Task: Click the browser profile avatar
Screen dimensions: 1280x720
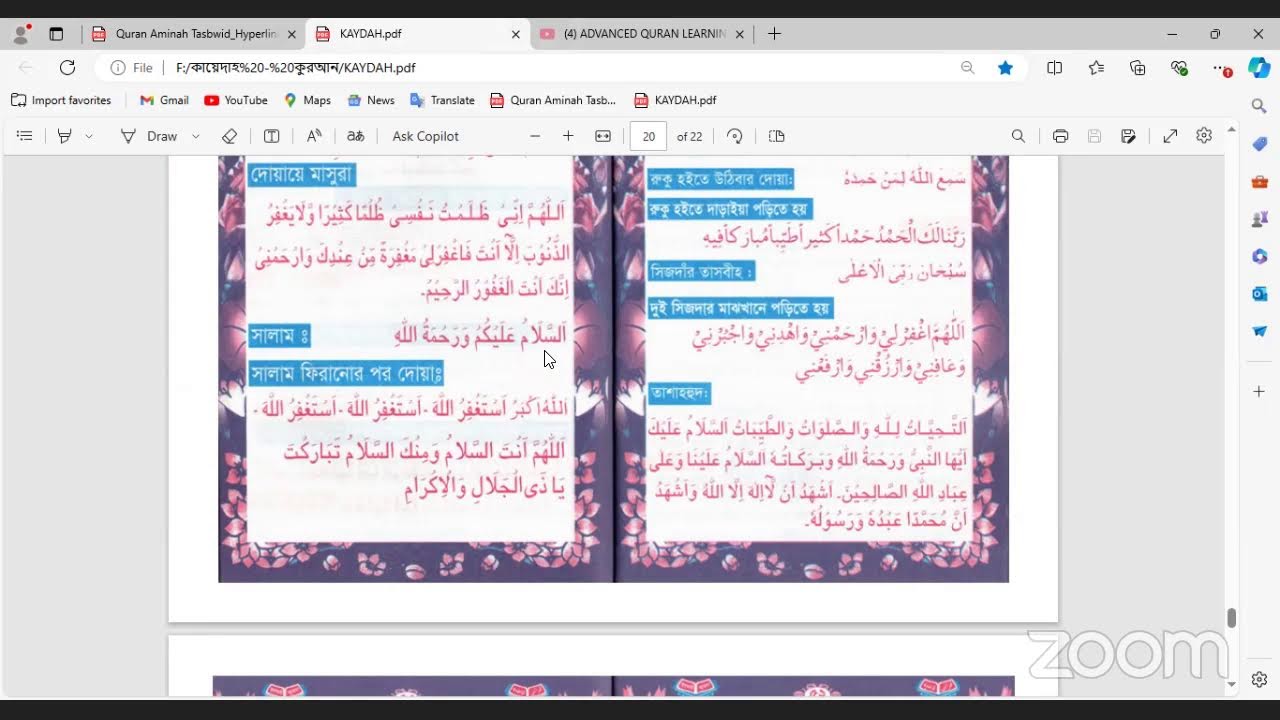Action: coord(21,34)
